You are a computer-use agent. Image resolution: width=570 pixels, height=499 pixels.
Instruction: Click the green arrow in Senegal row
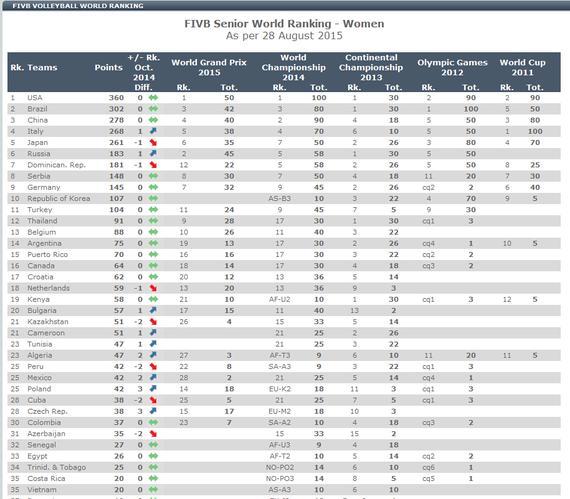click(153, 445)
